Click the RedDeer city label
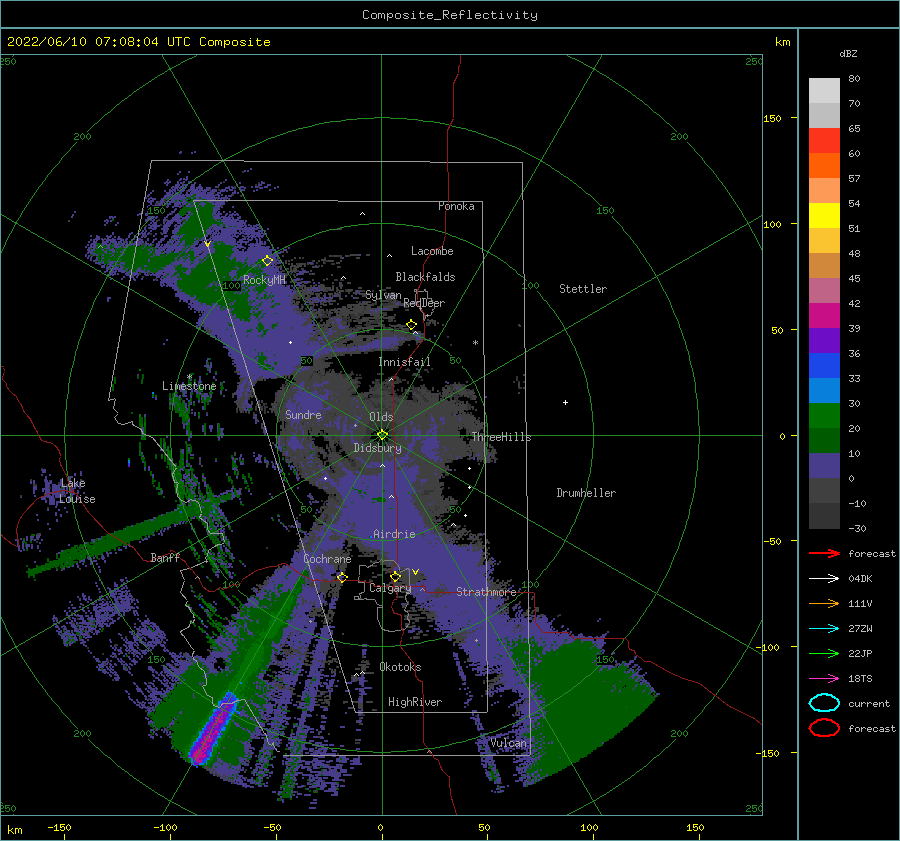The width and height of the screenshot is (900, 841). pos(424,303)
